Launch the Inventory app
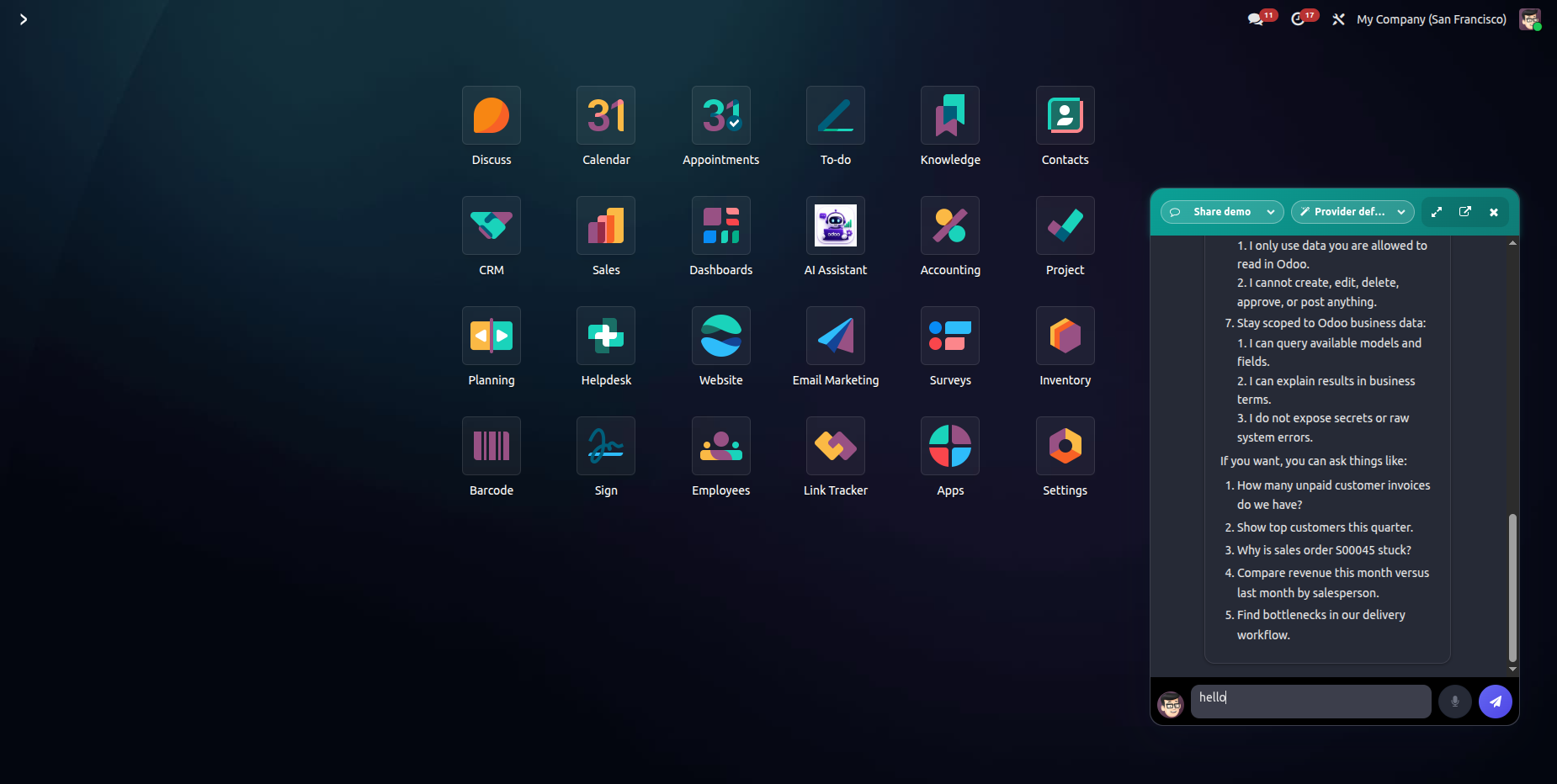This screenshot has height=784, width=1557. 1065,336
